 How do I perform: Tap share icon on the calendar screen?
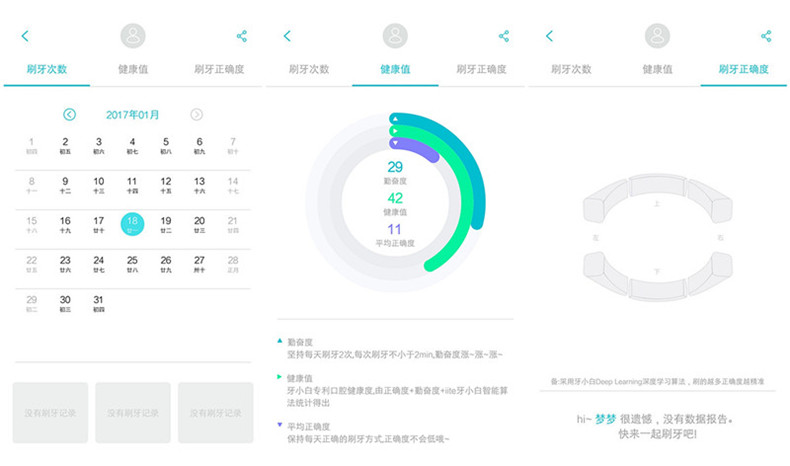pyautogui.click(x=242, y=36)
